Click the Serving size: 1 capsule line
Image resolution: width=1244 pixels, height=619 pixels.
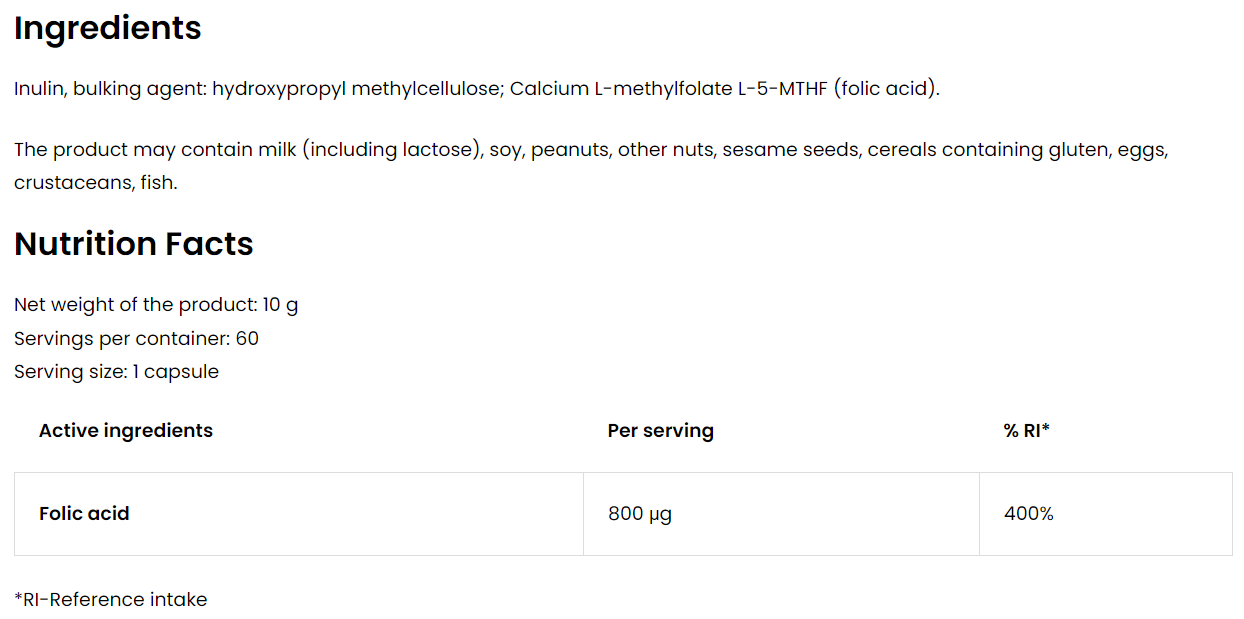coord(117,372)
